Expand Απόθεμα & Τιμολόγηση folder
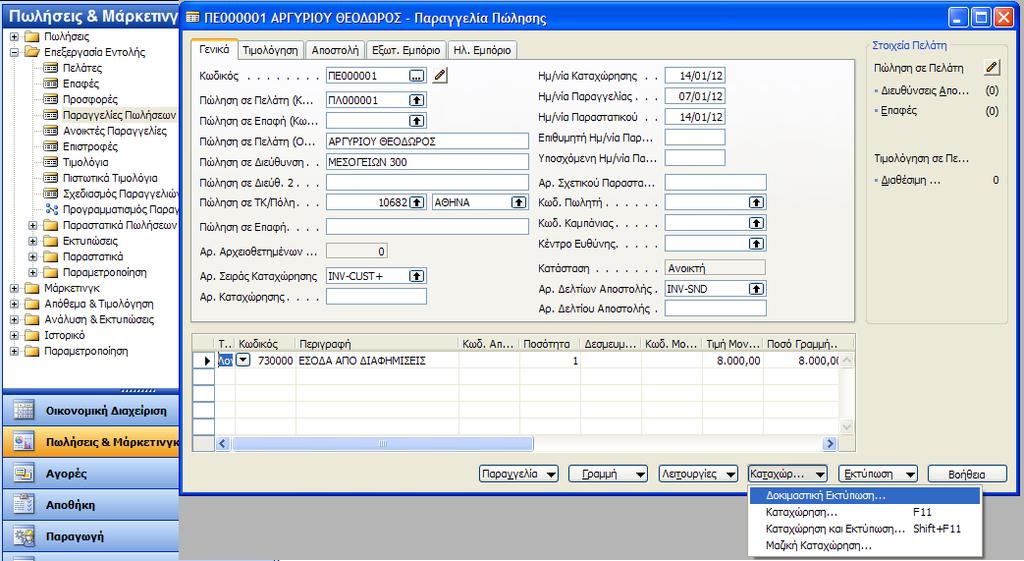The height and width of the screenshot is (561, 1024). tap(14, 304)
